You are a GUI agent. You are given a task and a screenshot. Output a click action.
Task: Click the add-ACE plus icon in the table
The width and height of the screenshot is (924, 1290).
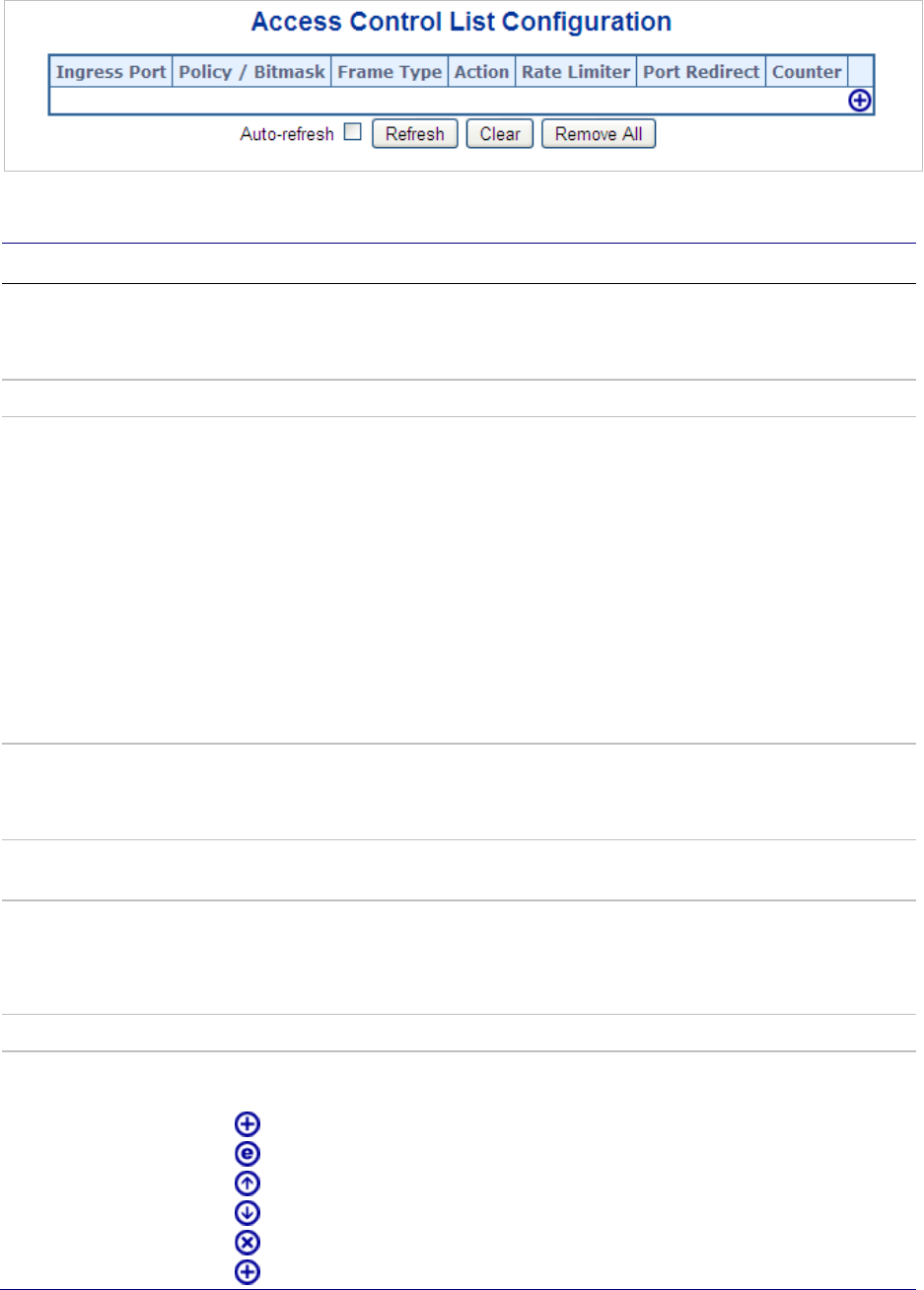[x=860, y=101]
